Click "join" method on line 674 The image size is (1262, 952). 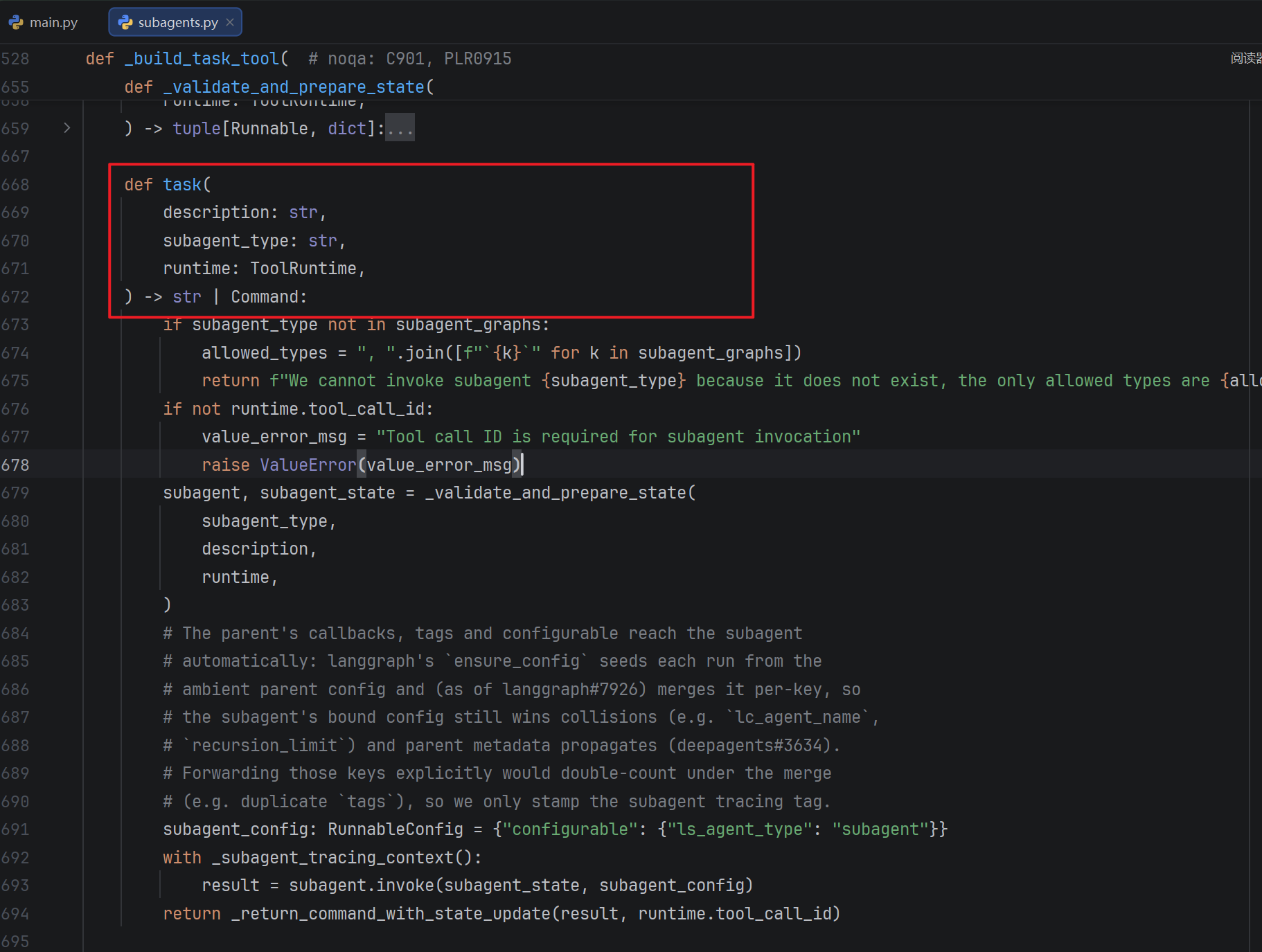[425, 353]
